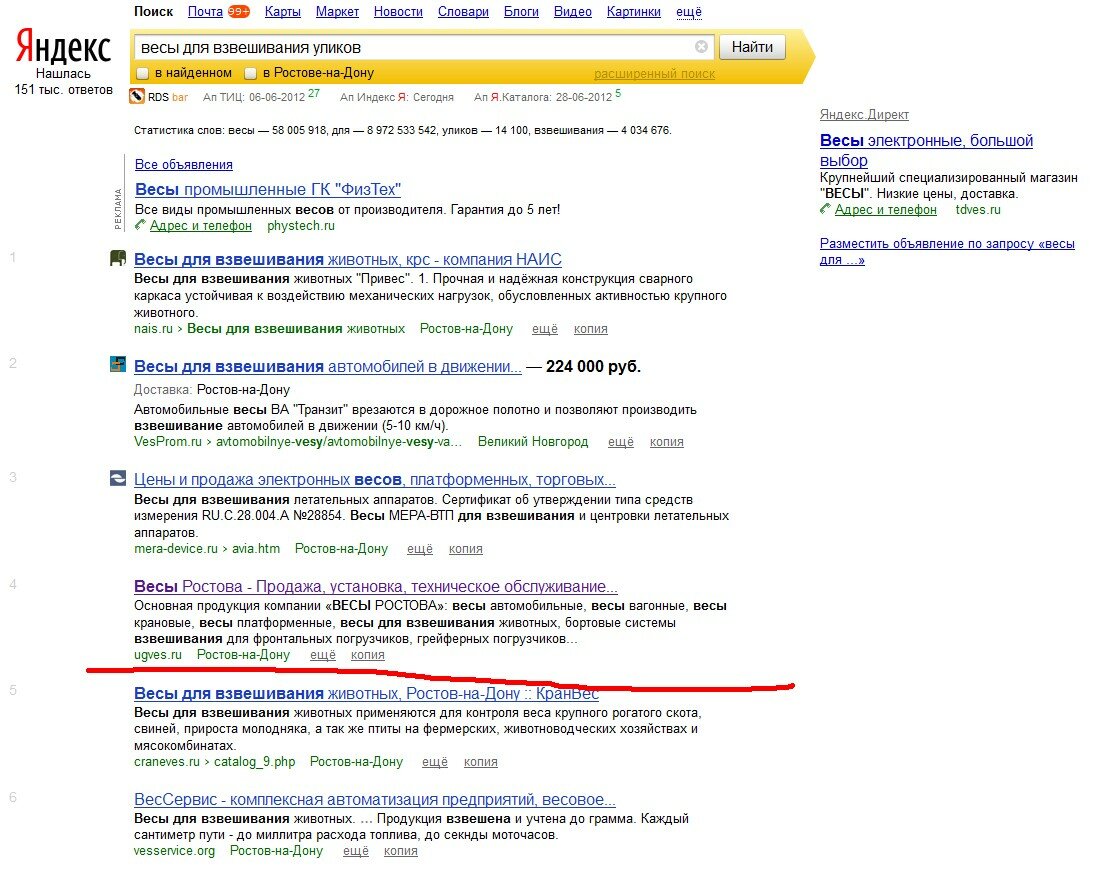Switch to Видео search
The height and width of the screenshot is (879, 1108).
[573, 12]
